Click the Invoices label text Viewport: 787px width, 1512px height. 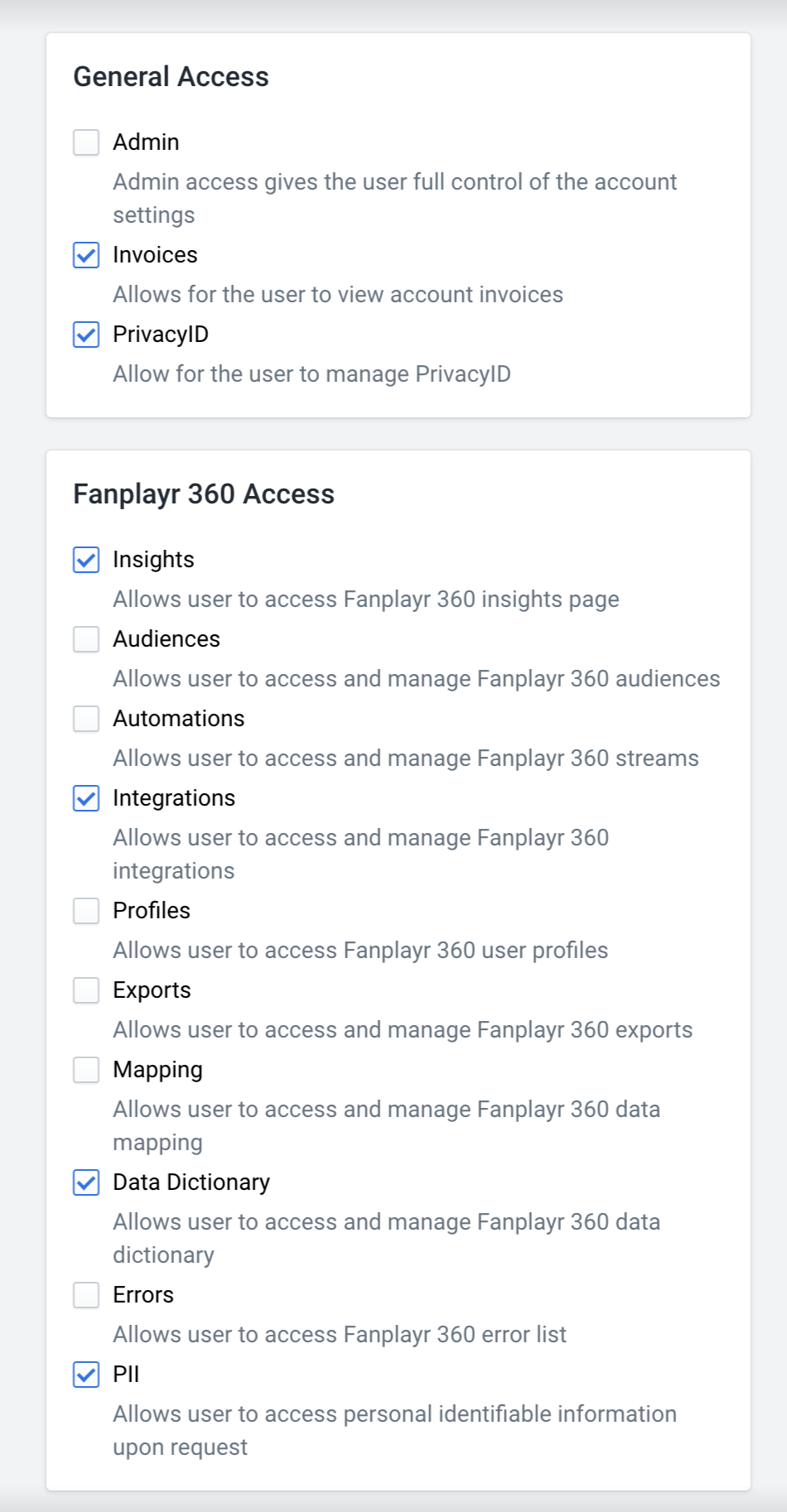[x=155, y=255]
